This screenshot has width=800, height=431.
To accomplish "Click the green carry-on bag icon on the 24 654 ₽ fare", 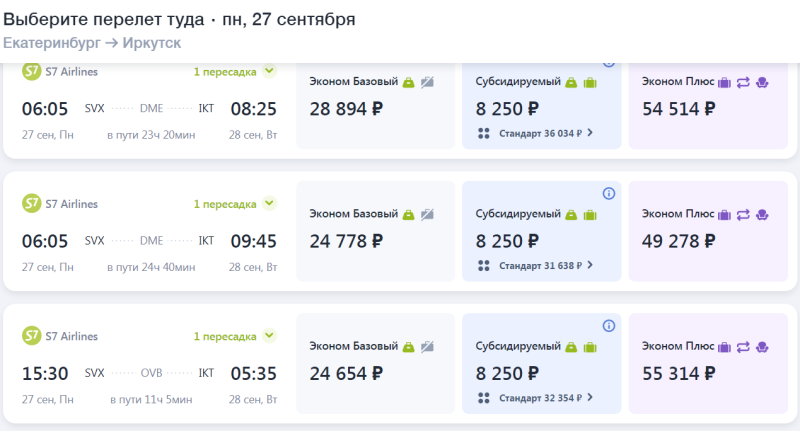I will (409, 347).
